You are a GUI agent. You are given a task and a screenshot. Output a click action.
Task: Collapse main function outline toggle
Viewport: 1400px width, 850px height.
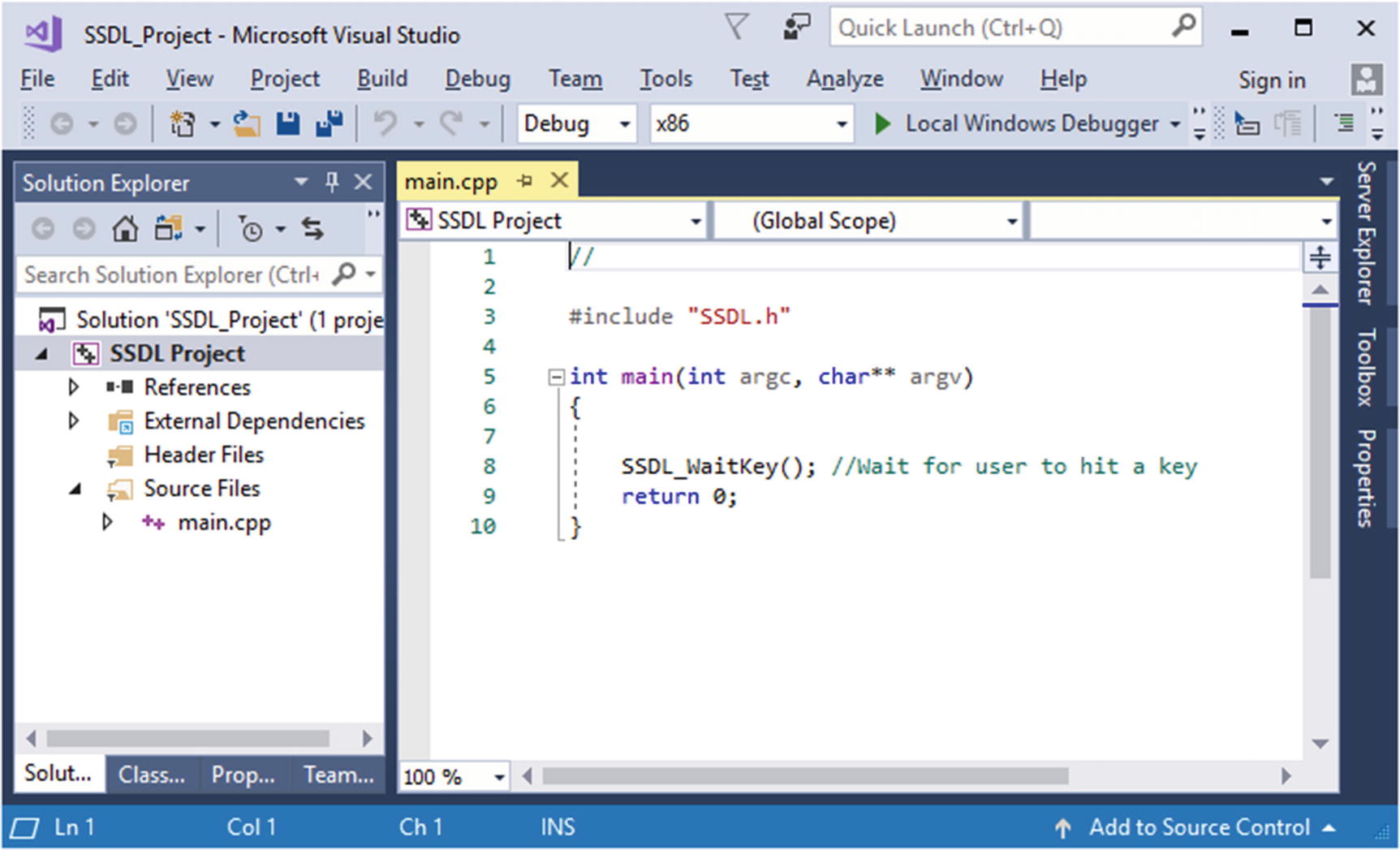coord(556,377)
